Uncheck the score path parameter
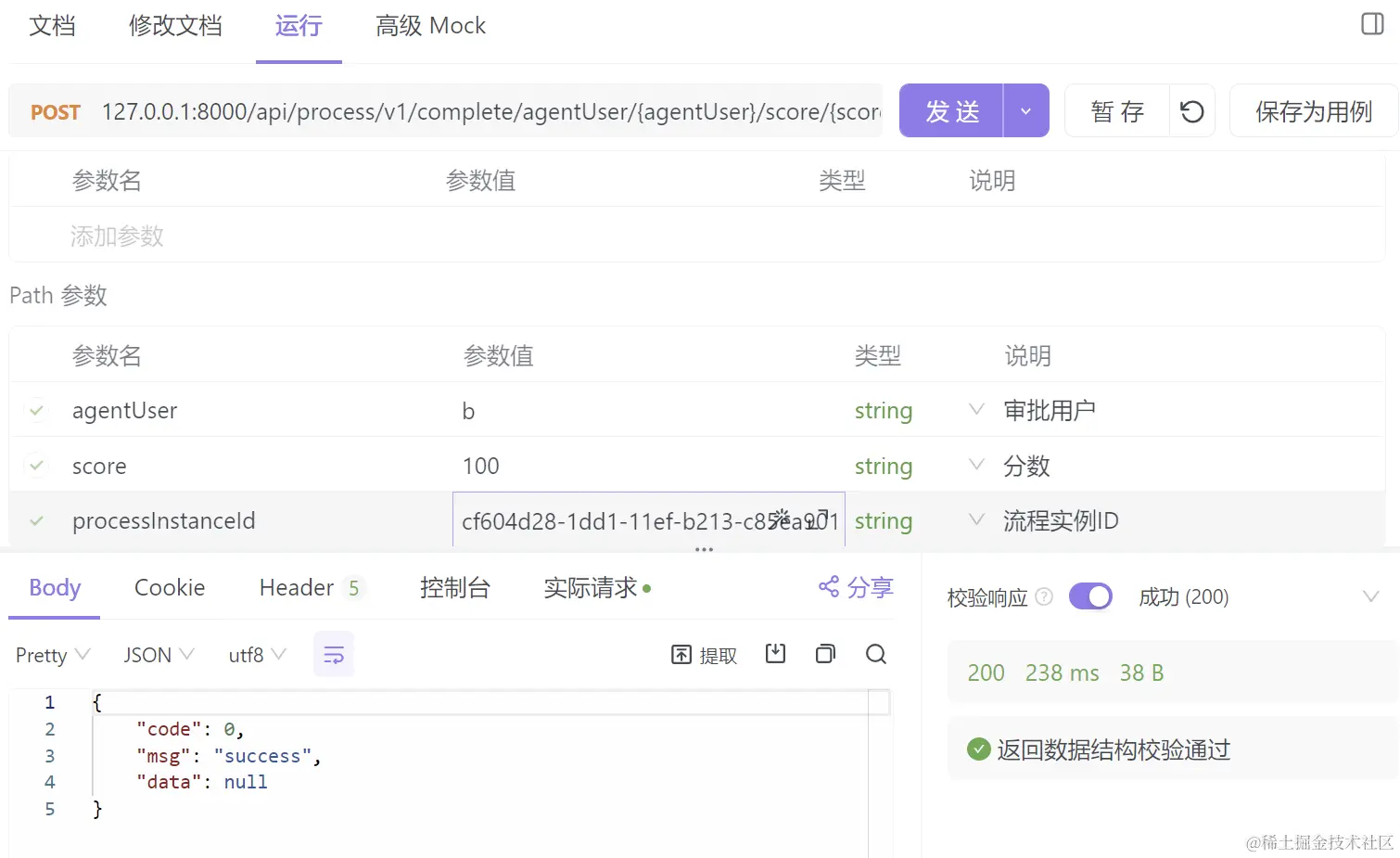 [36, 466]
